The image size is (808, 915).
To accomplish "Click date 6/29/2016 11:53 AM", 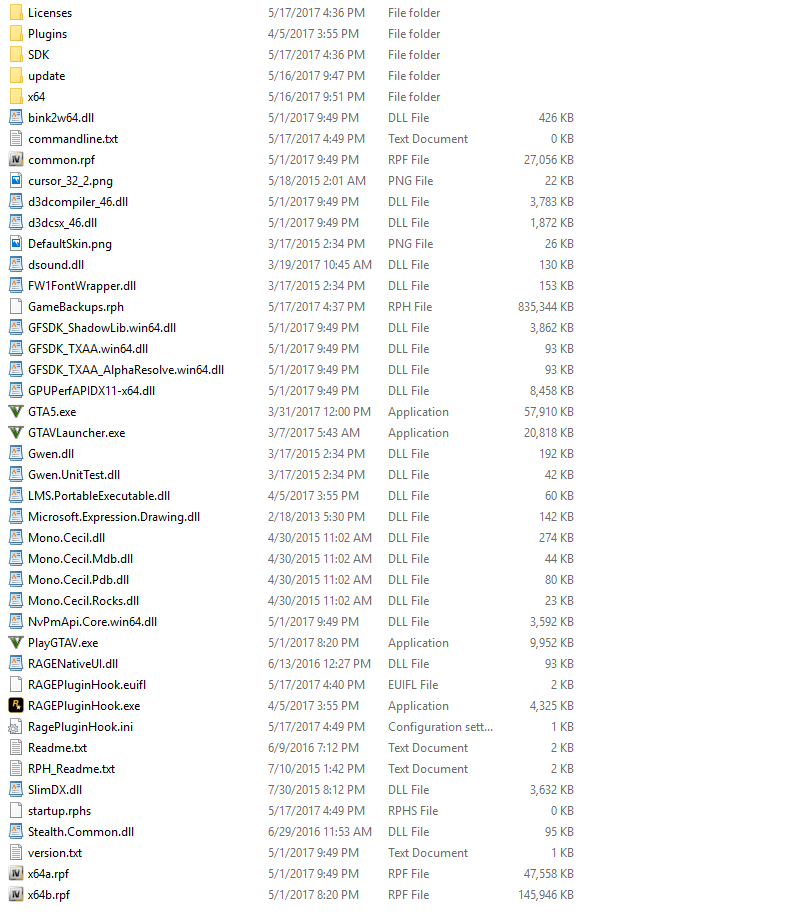I will [x=320, y=832].
